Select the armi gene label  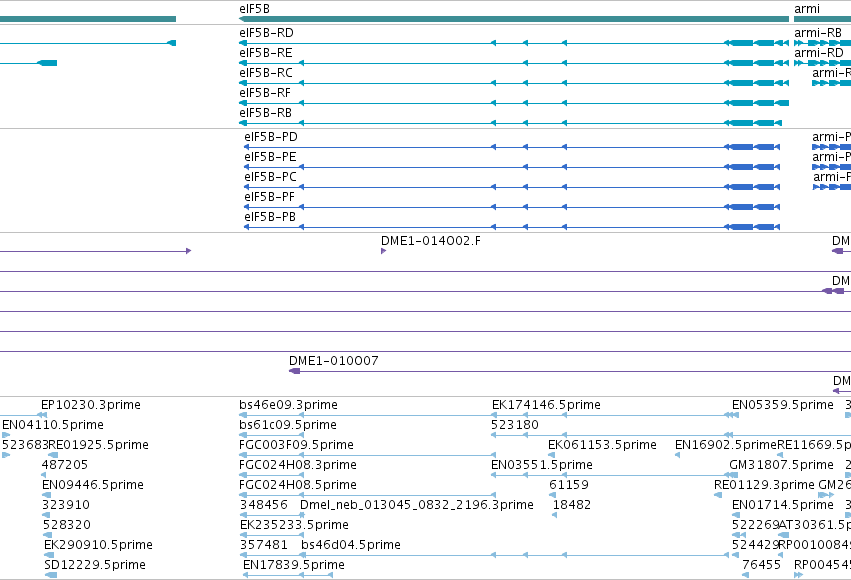coord(806,9)
